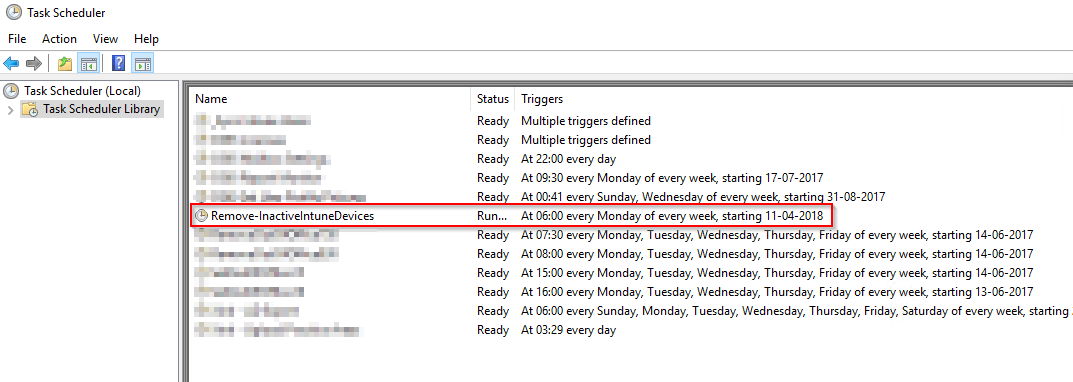Screen dimensions: 1073x382
Task: Click the Task Scheduler title bar clock icon
Action: (x=13, y=12)
